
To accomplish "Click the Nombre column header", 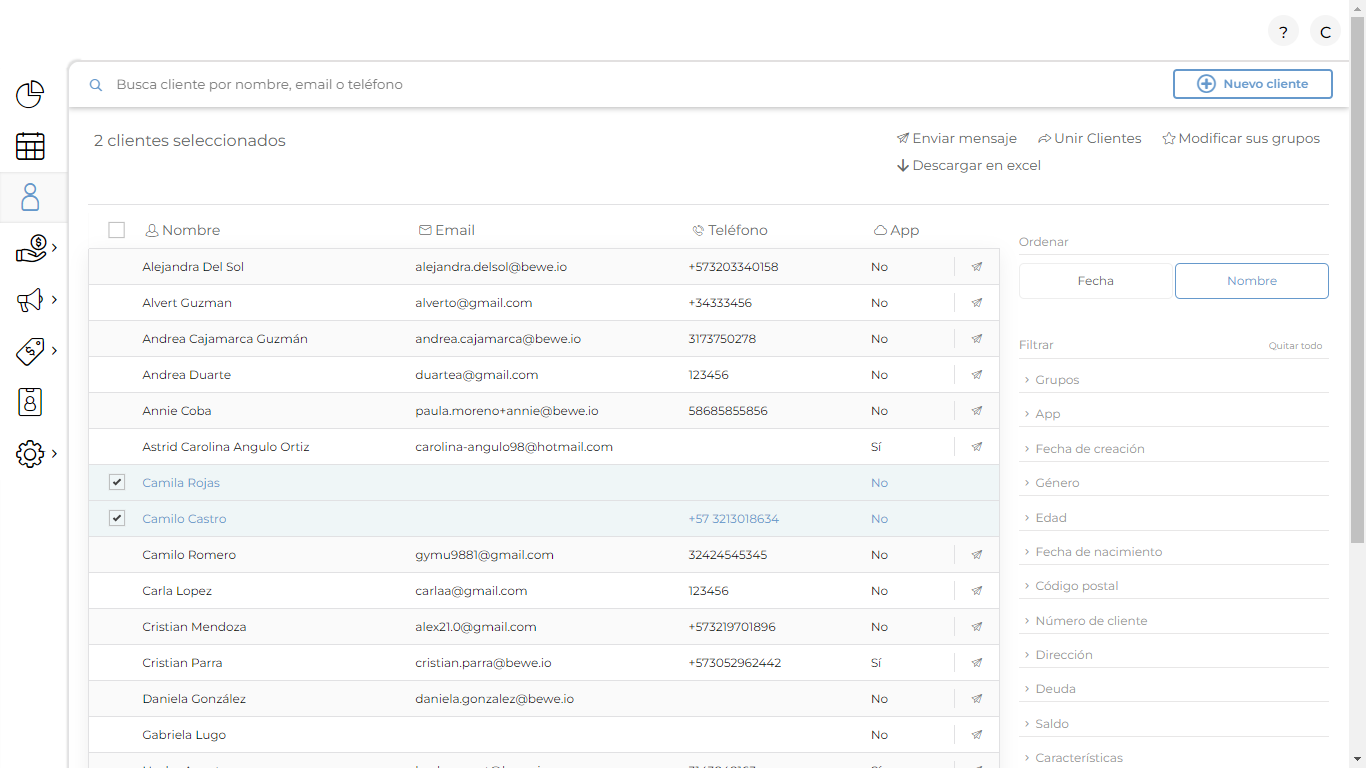I will (183, 230).
